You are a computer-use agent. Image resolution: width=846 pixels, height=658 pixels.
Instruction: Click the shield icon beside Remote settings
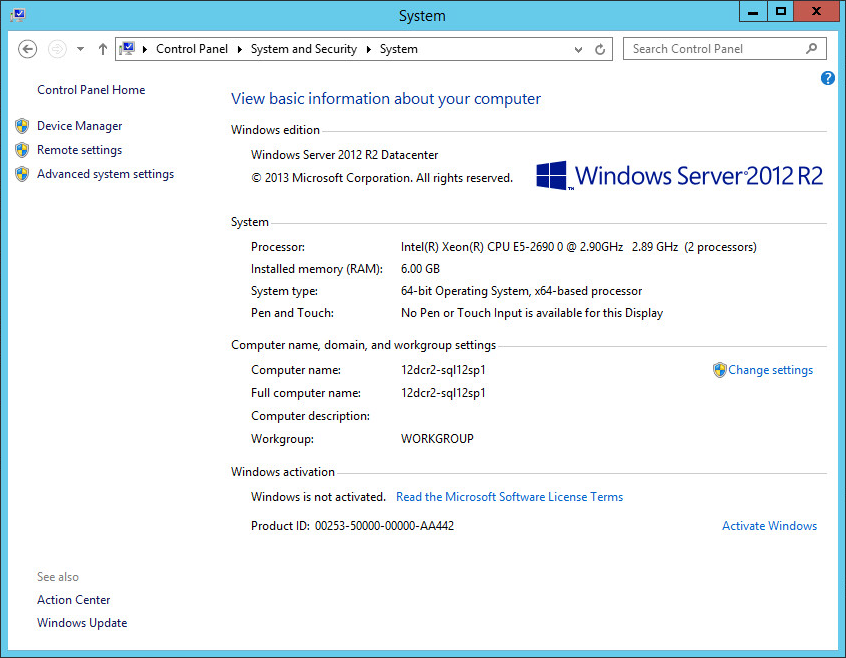click(22, 150)
